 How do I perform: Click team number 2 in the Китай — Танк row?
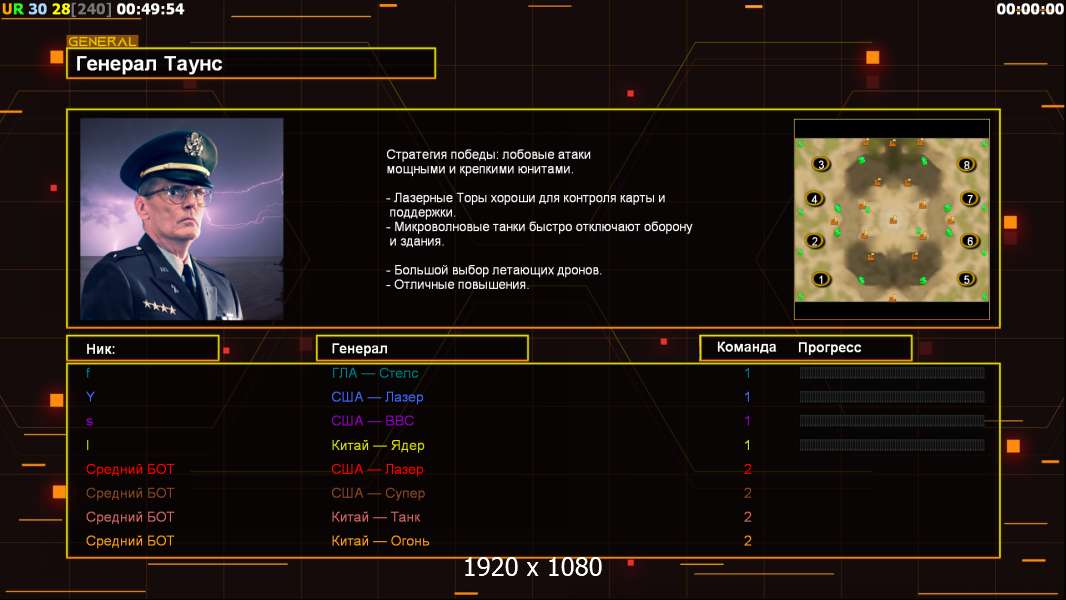pos(747,517)
